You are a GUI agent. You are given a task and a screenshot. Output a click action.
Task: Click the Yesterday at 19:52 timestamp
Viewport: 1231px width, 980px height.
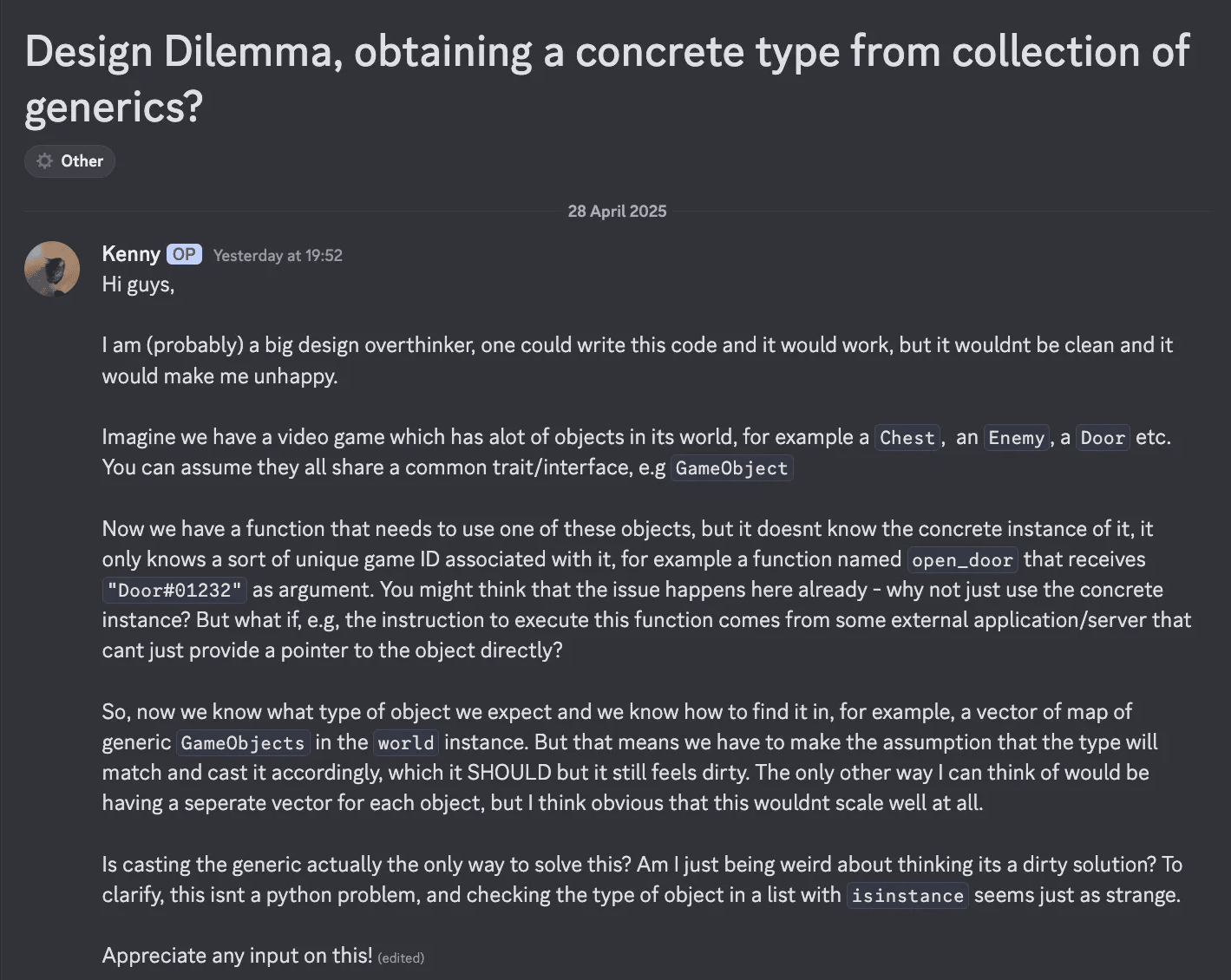[278, 256]
